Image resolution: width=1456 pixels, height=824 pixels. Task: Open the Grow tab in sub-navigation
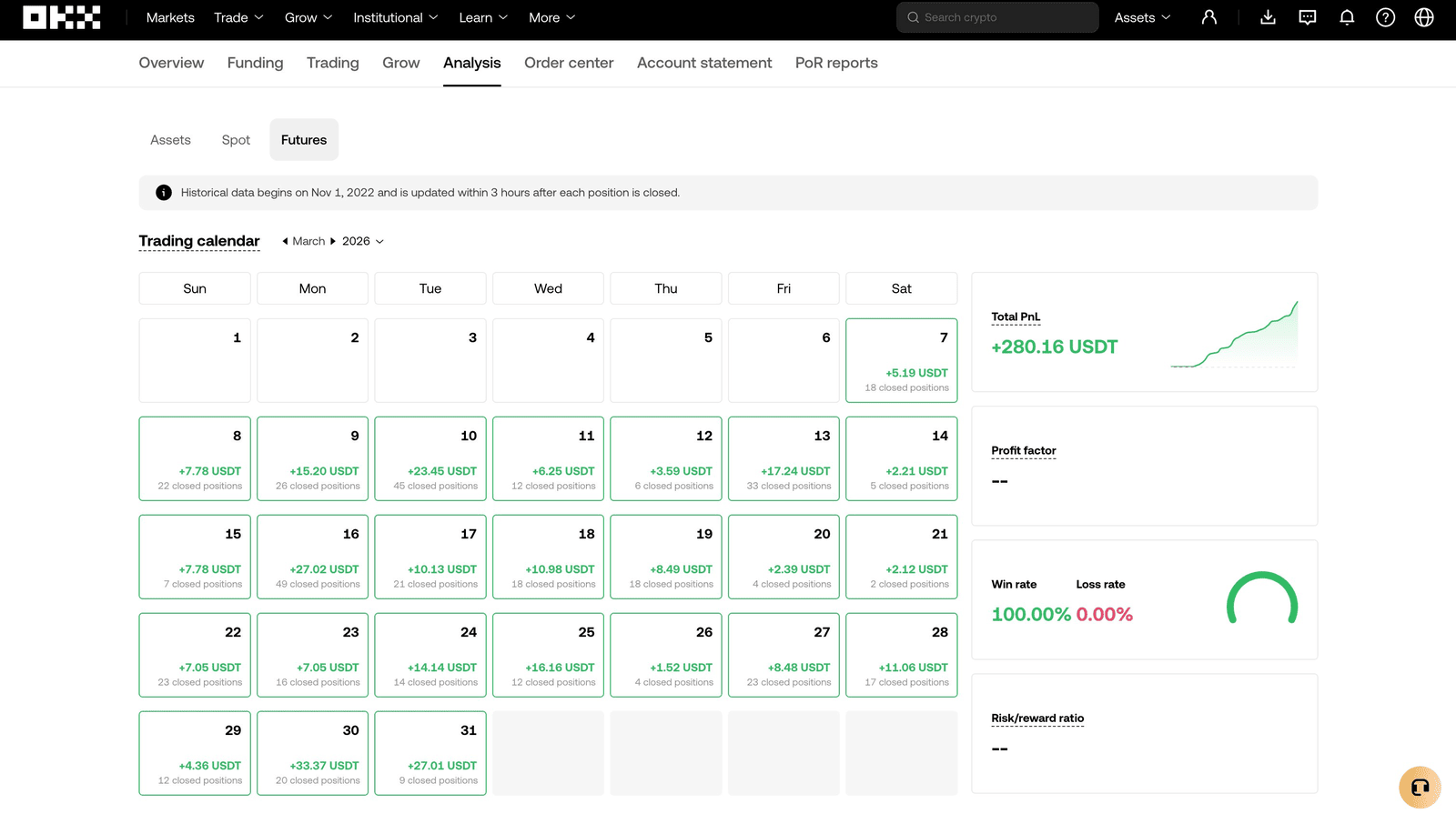401,63
